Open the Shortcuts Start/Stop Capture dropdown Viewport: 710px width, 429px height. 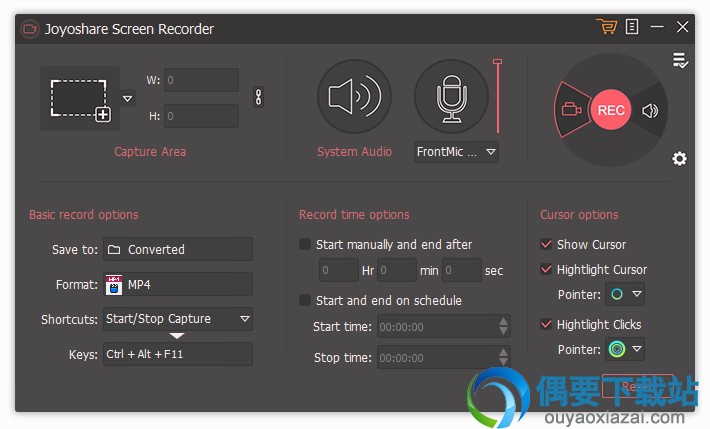(178, 319)
